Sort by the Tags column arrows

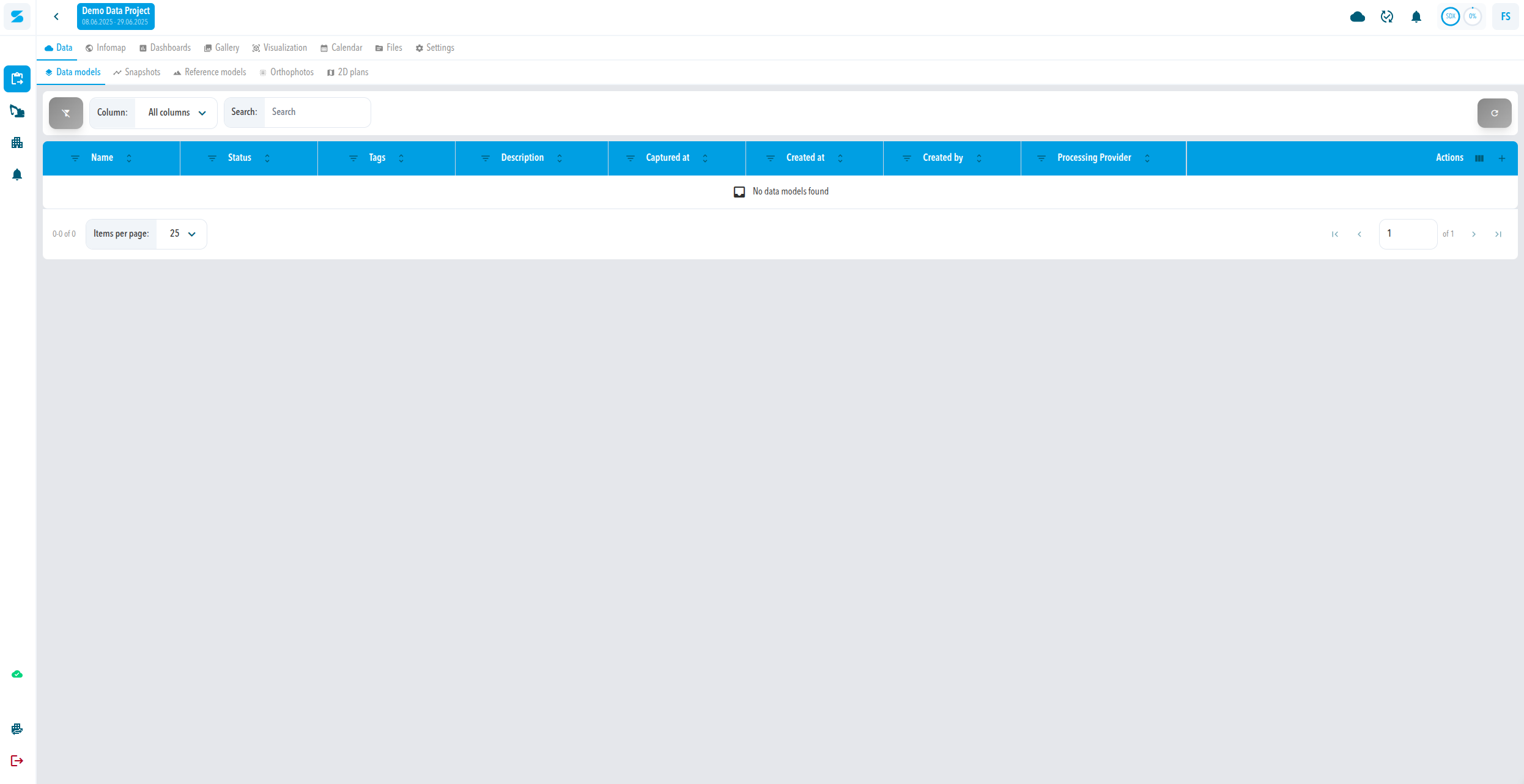[401, 158]
